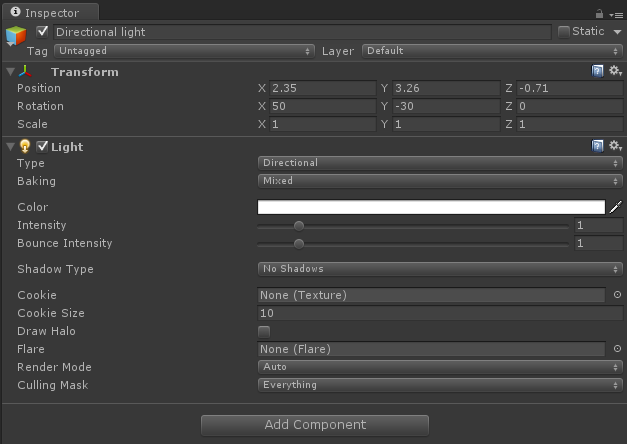This screenshot has height=444, width=627.
Task: Click the Light bulb component icon
Action: (x=25, y=146)
